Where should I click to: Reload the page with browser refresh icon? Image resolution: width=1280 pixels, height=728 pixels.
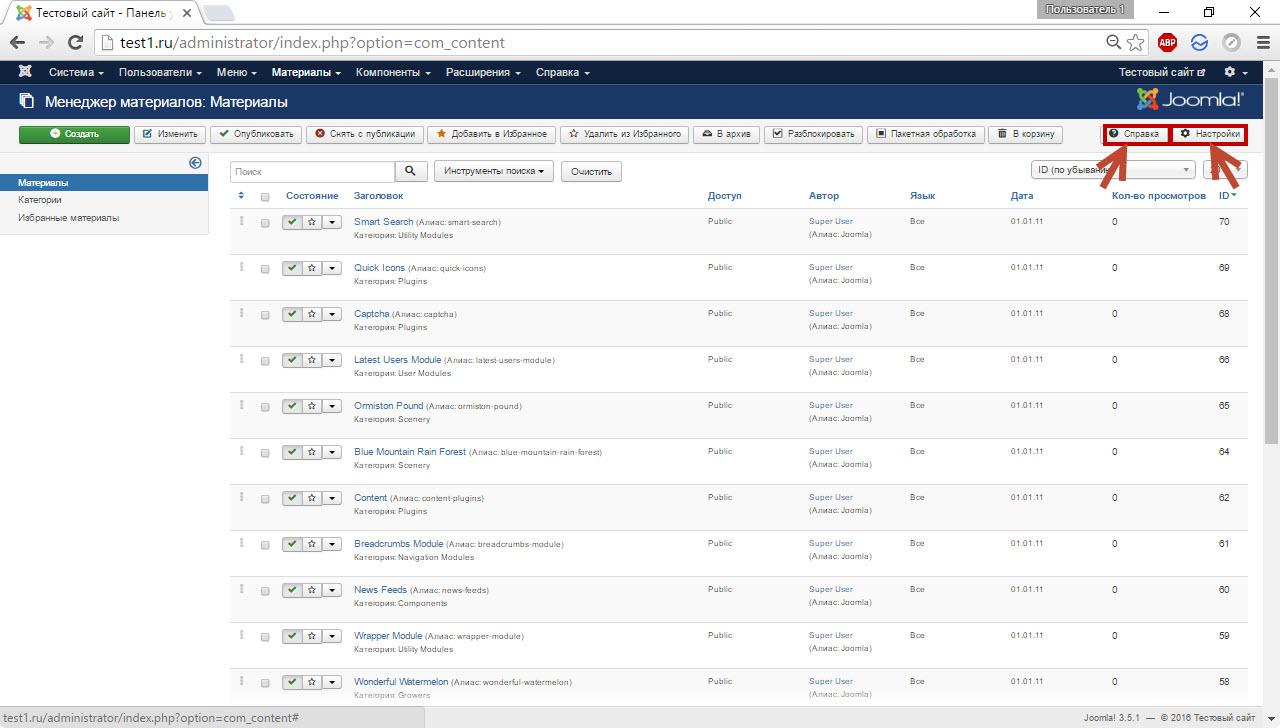coord(75,42)
